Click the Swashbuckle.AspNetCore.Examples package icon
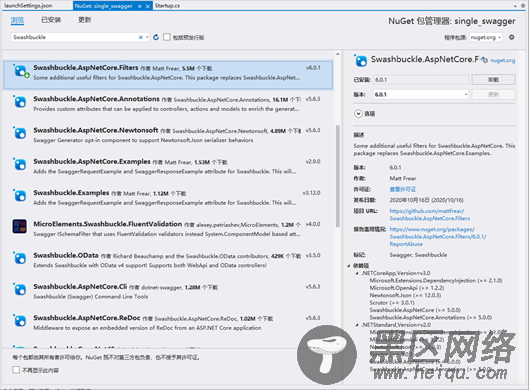 click(20, 165)
